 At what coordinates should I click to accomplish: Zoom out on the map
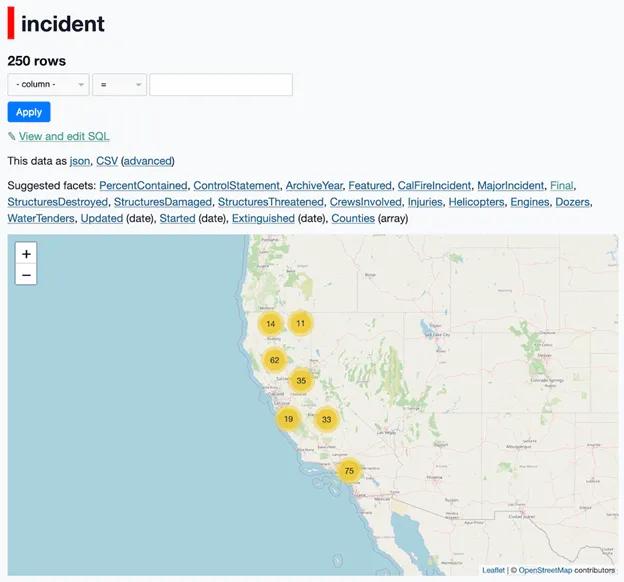(x=26, y=275)
